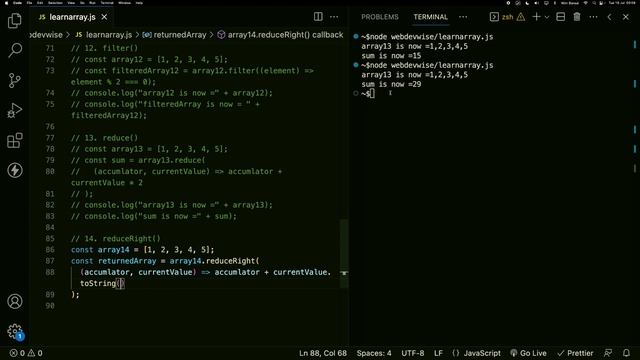Open errors and warnings status indicator

[26, 353]
